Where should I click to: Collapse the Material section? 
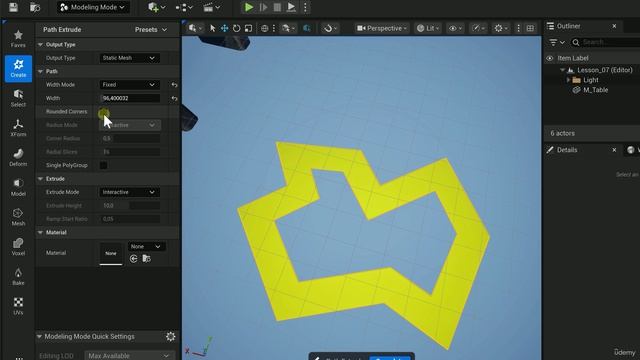tap(40, 232)
